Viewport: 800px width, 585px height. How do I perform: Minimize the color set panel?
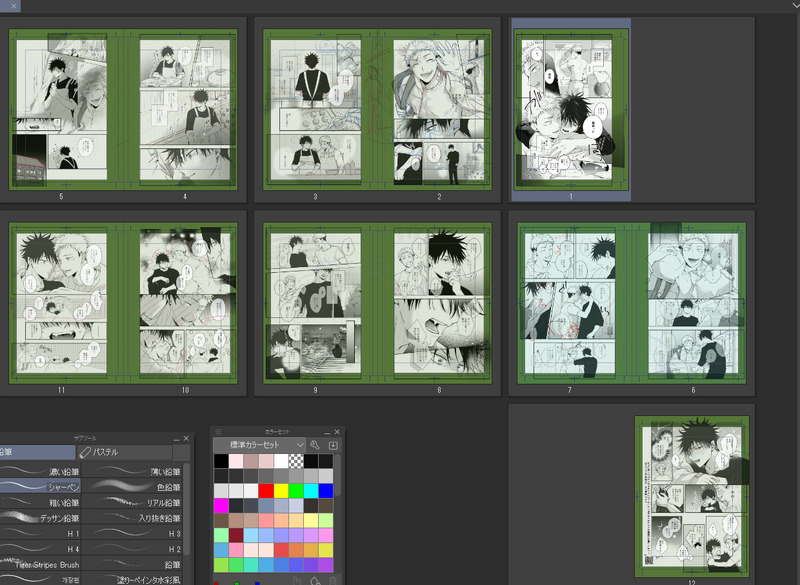click(327, 432)
